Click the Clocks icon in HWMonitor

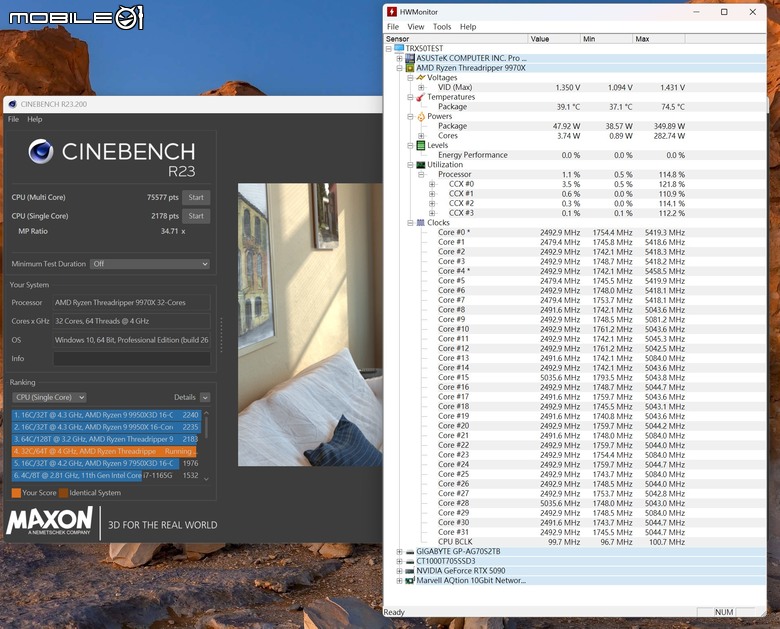[421, 223]
